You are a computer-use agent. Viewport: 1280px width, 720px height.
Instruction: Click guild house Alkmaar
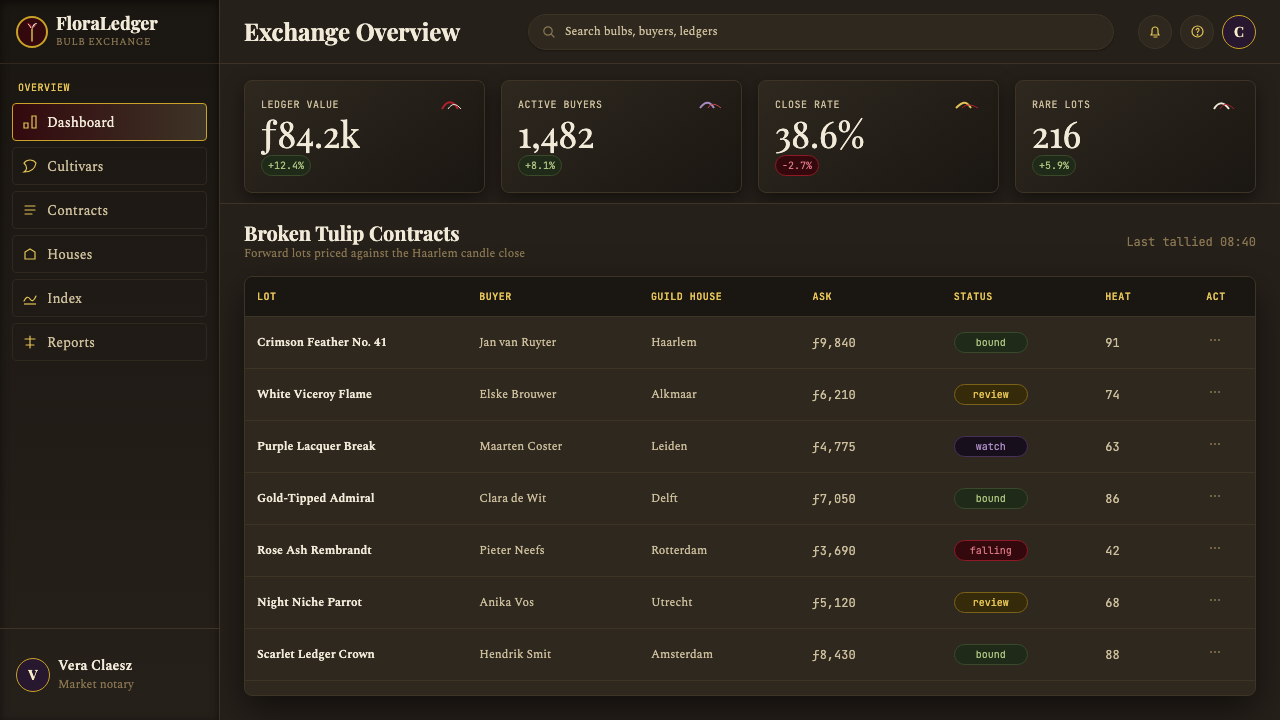click(674, 394)
